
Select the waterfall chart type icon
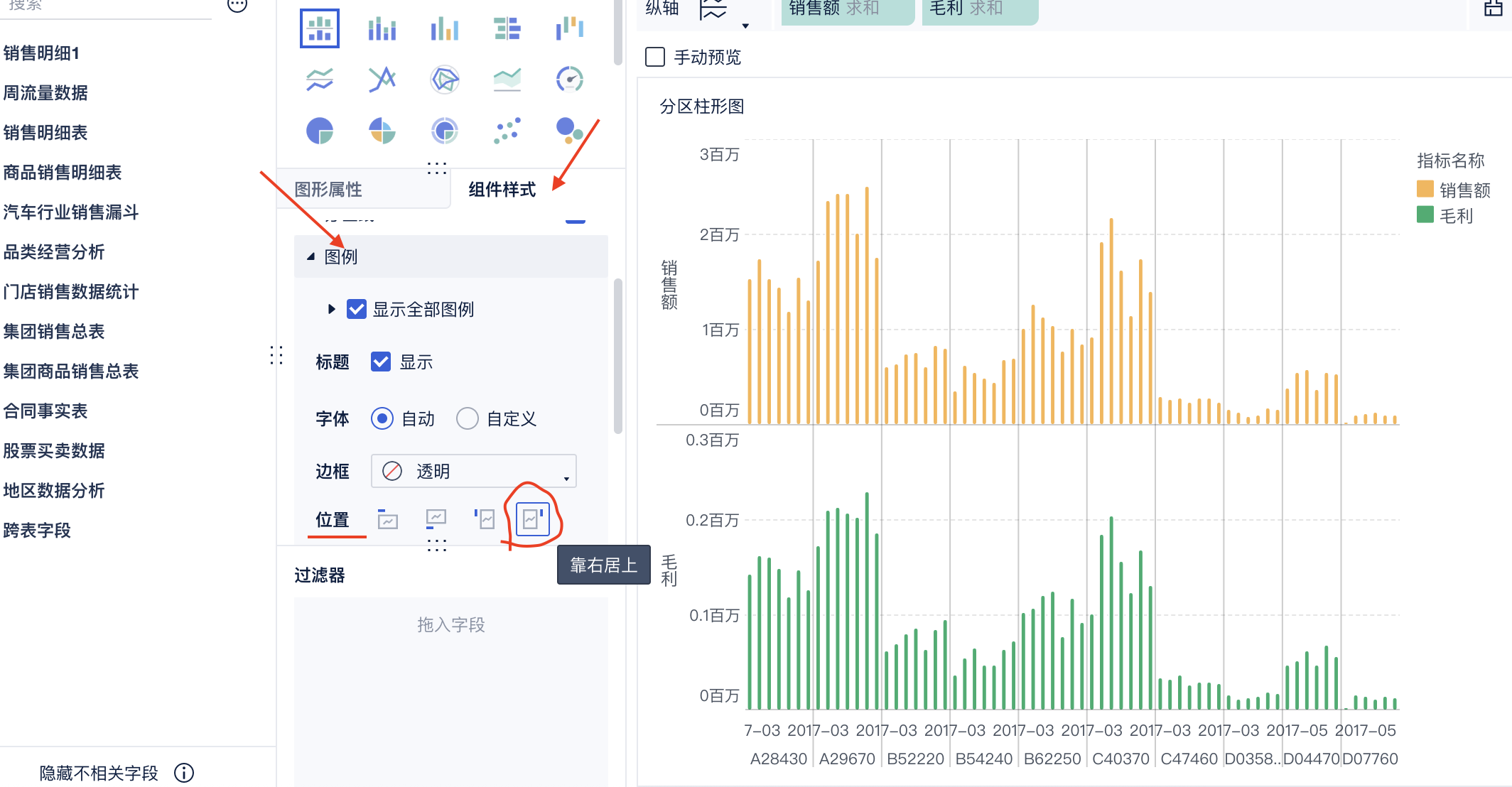[569, 29]
